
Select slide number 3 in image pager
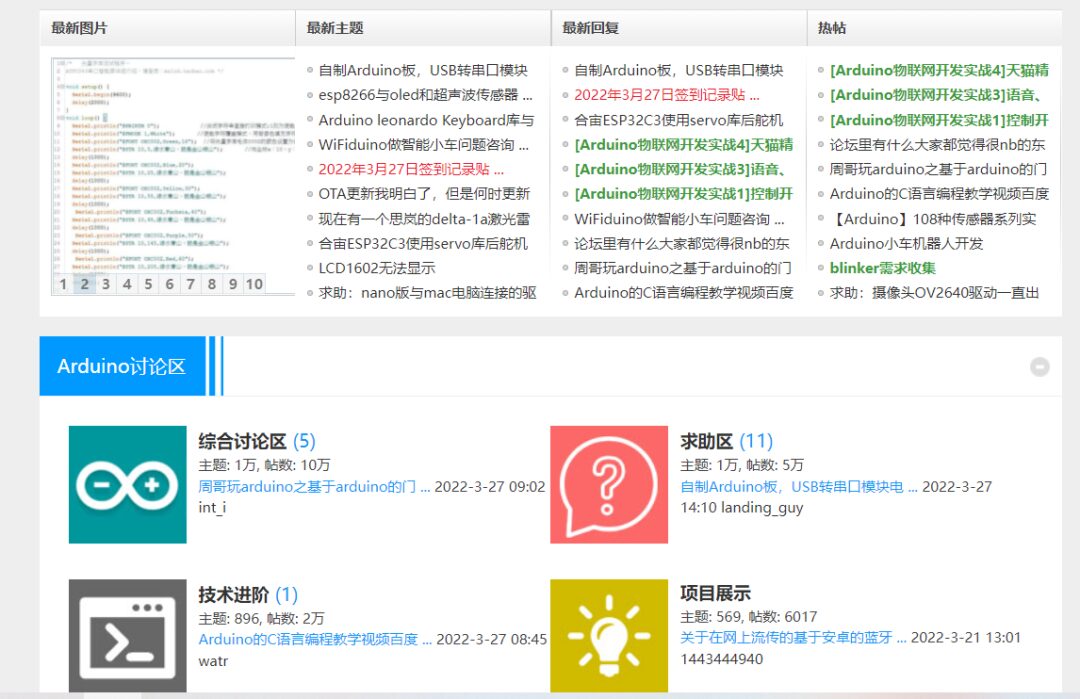coord(105,284)
